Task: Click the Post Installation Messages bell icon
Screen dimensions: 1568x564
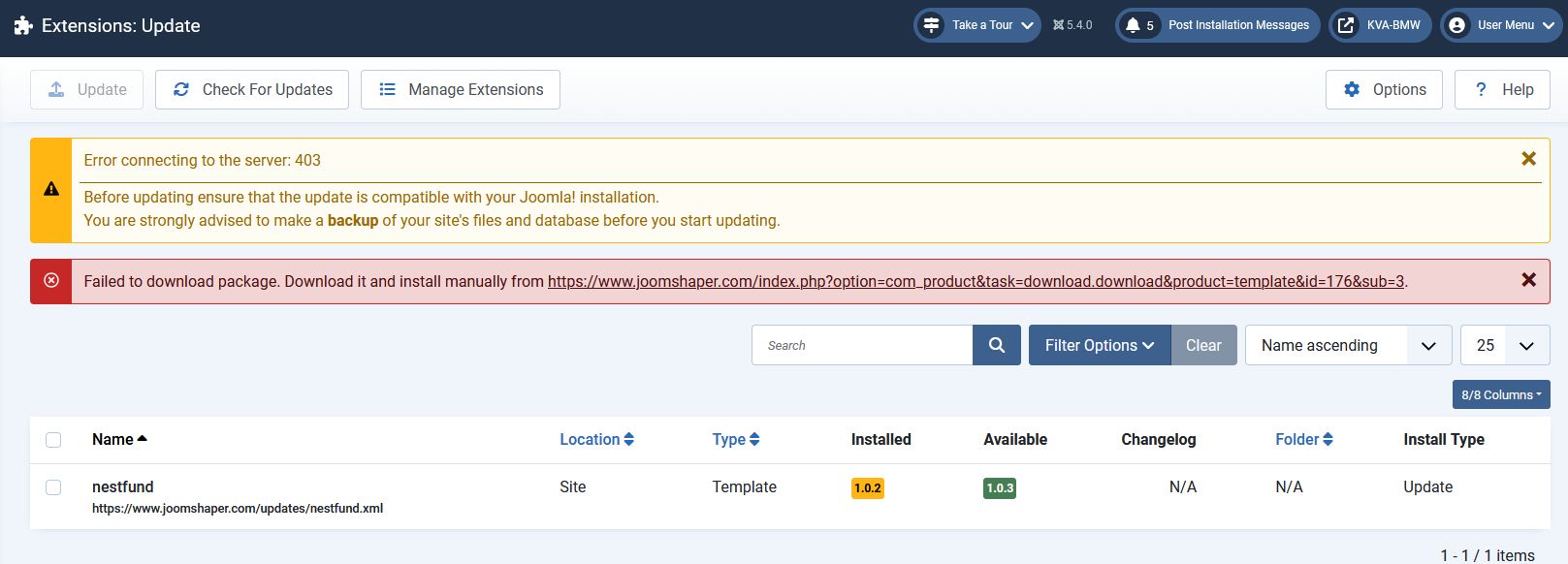Action: click(x=1133, y=25)
